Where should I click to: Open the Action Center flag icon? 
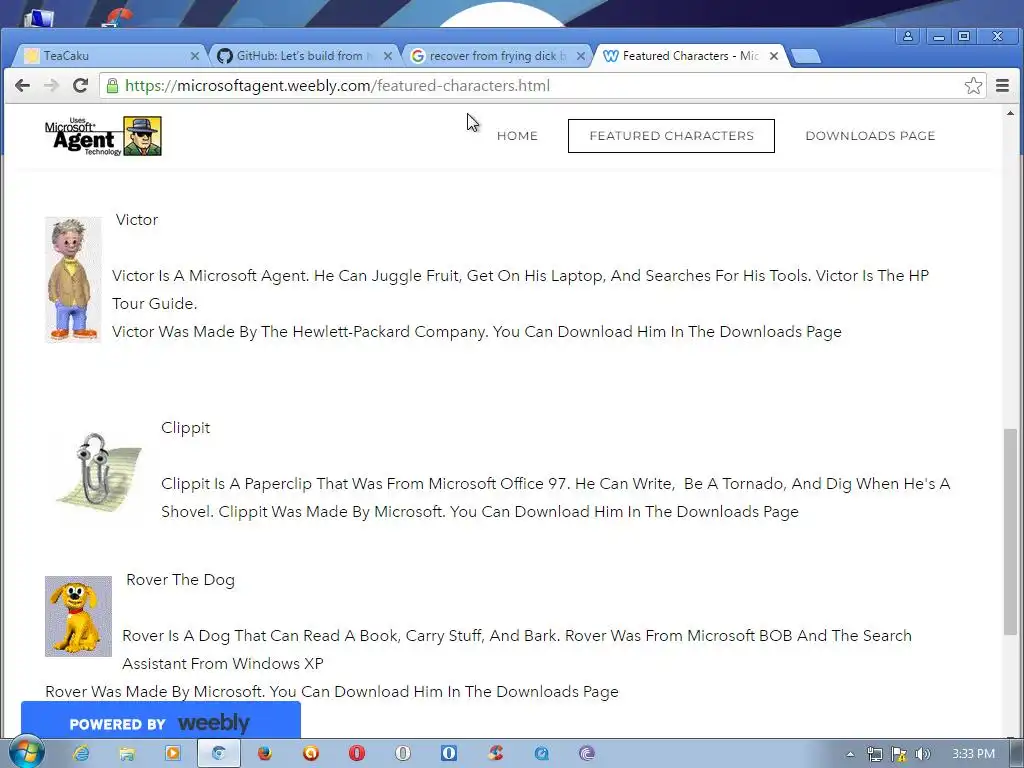(899, 754)
